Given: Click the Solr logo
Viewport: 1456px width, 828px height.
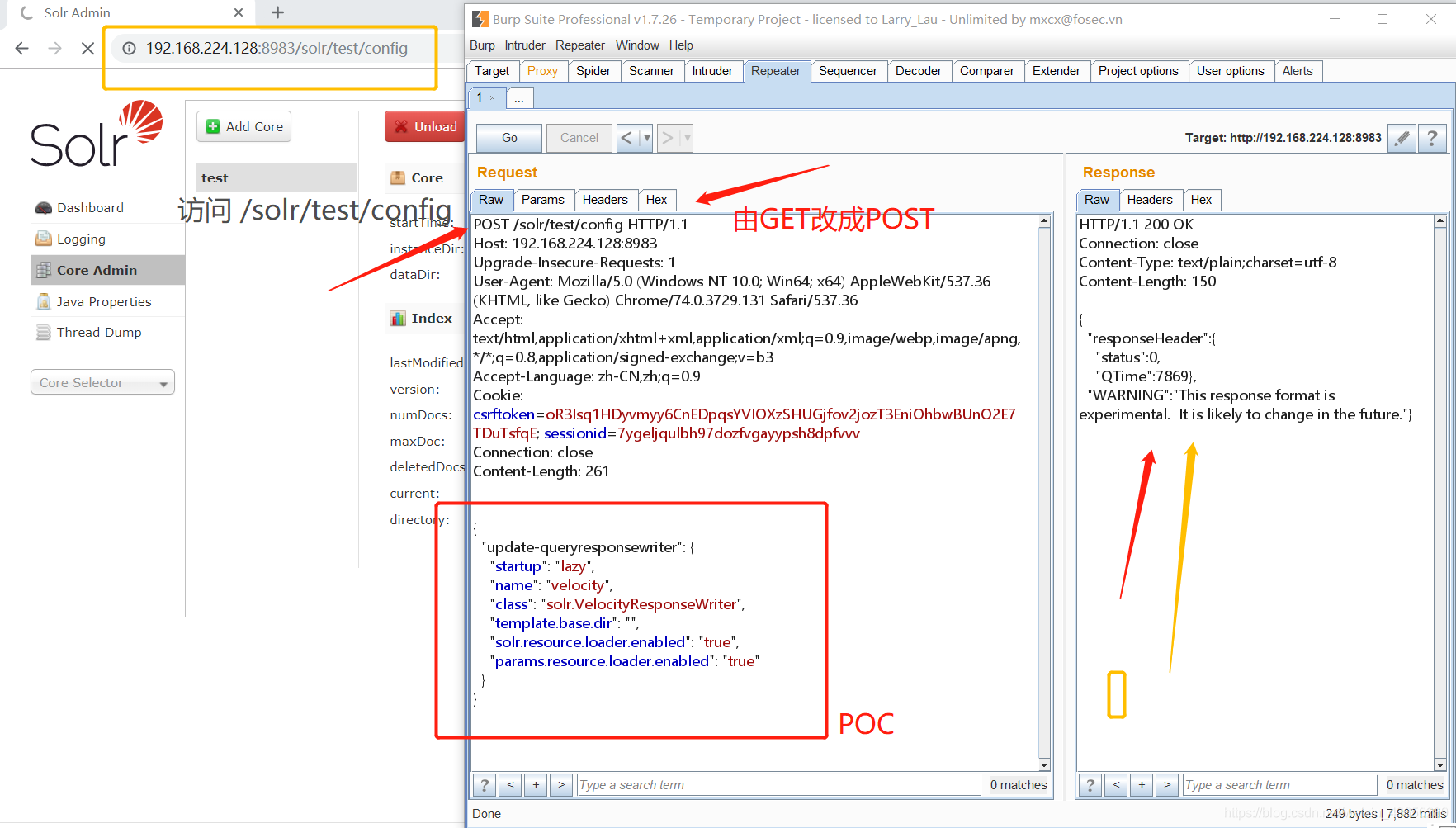Looking at the screenshot, I should coord(97,134).
